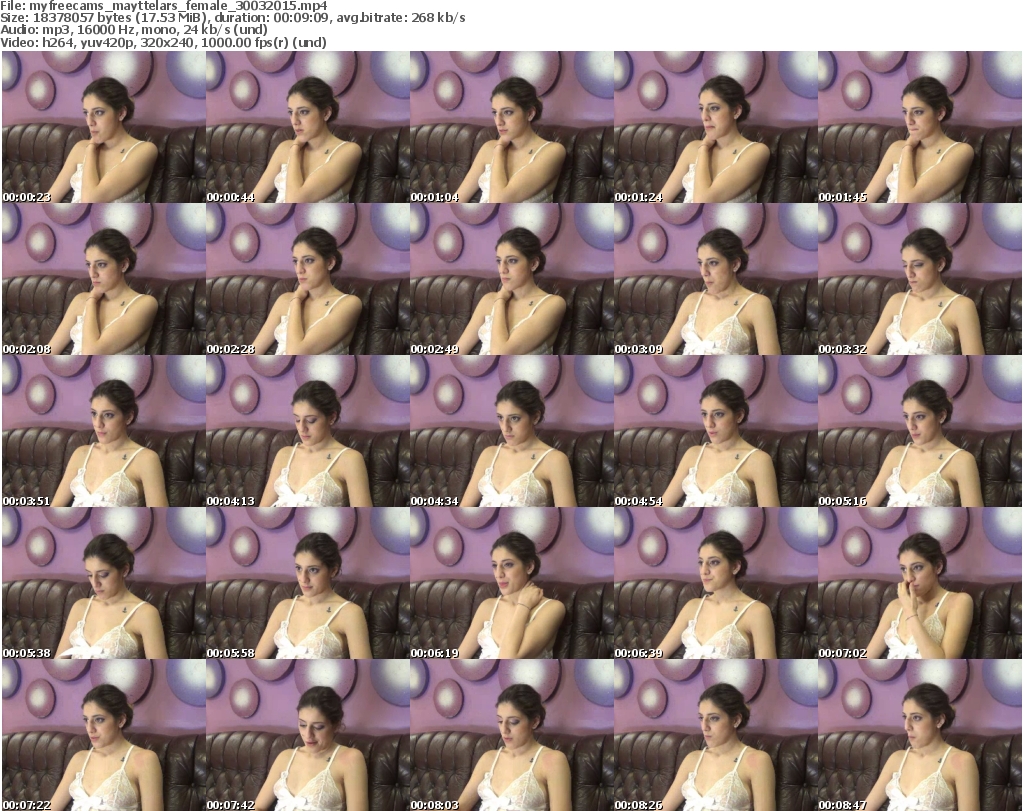Open the thumbnail stamped 00:00:44
This screenshot has width=1024, height=811.
(308, 127)
